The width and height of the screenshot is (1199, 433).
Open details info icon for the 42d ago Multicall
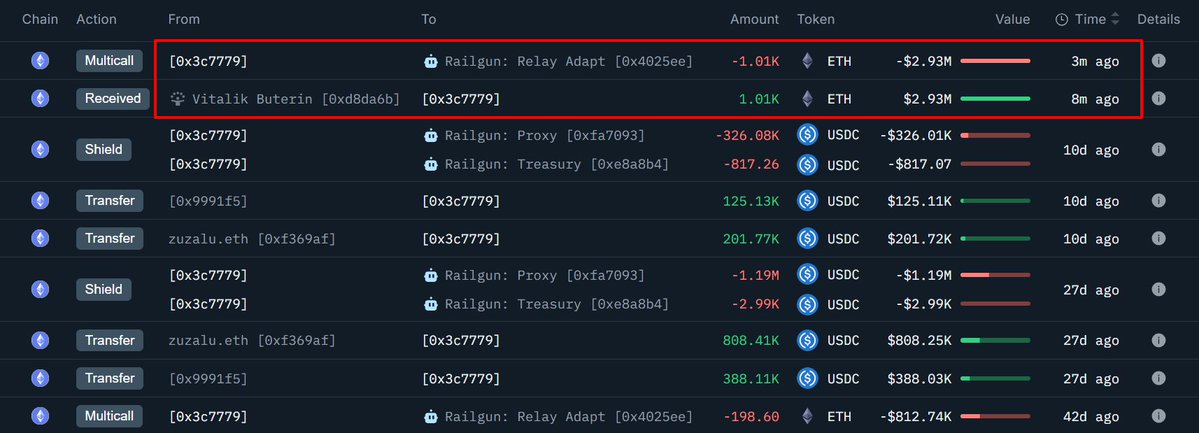1158,416
